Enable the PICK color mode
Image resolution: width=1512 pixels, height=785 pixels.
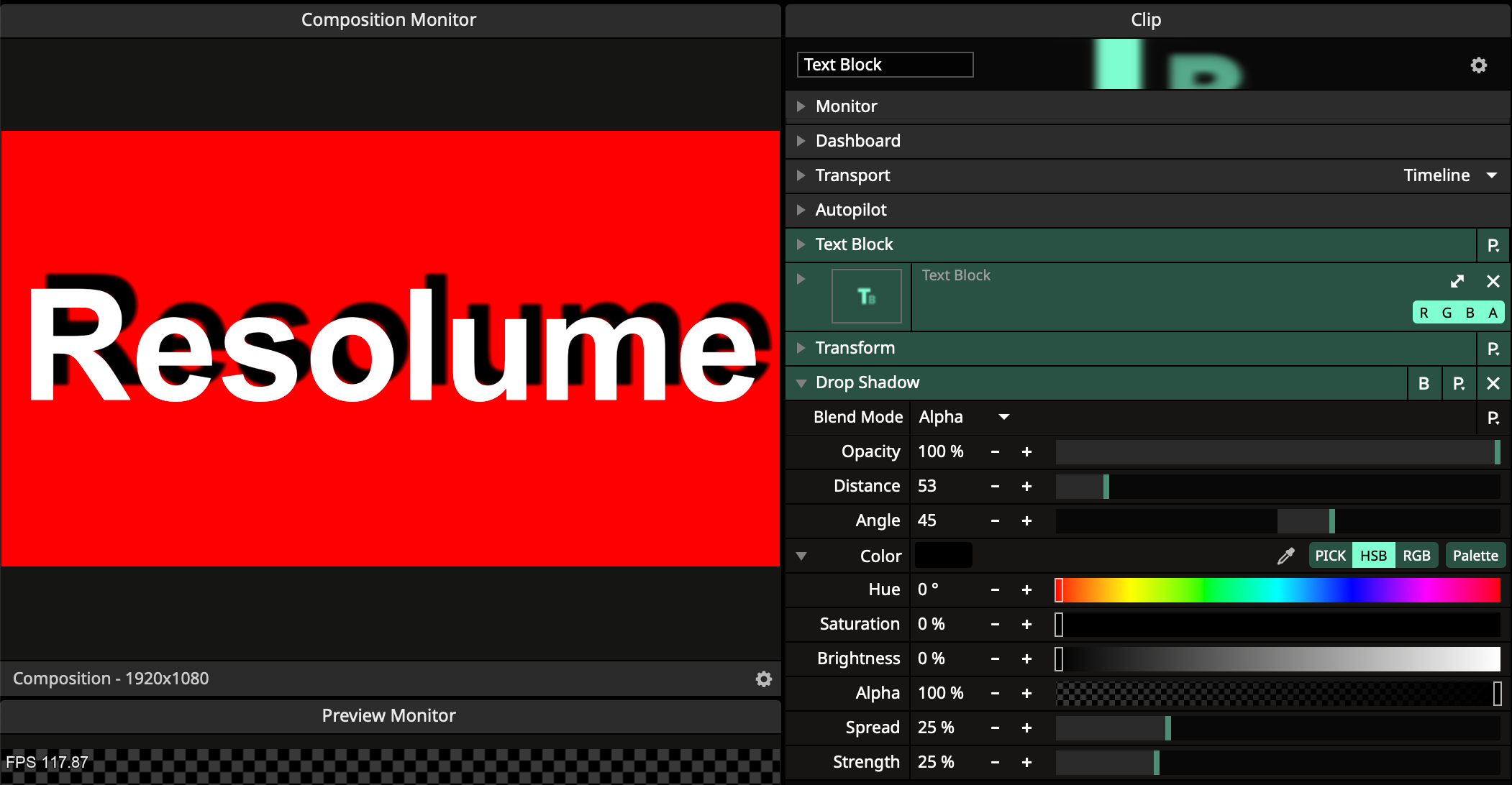point(1330,556)
